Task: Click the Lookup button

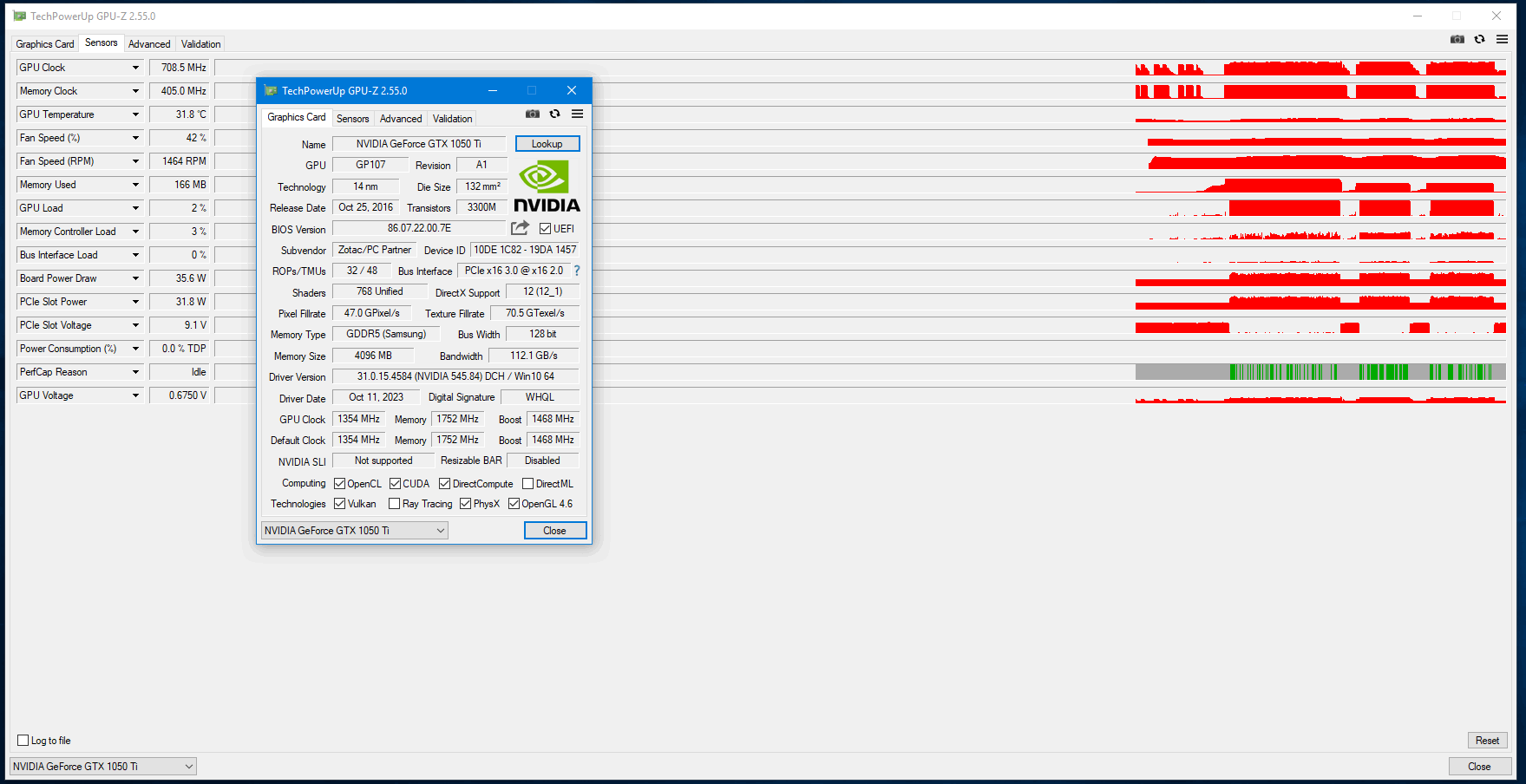Action: (x=547, y=144)
